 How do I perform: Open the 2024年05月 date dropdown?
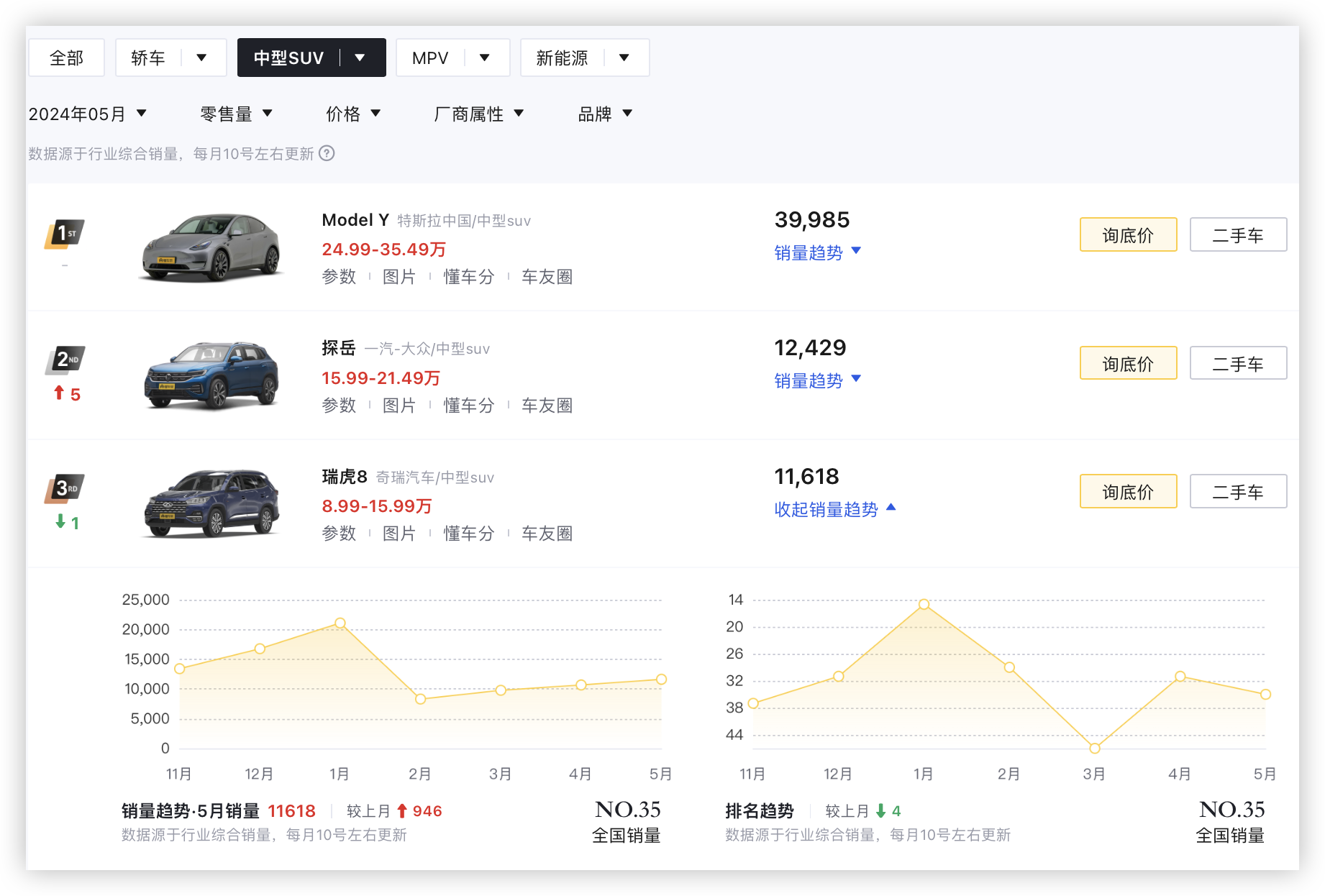(88, 114)
